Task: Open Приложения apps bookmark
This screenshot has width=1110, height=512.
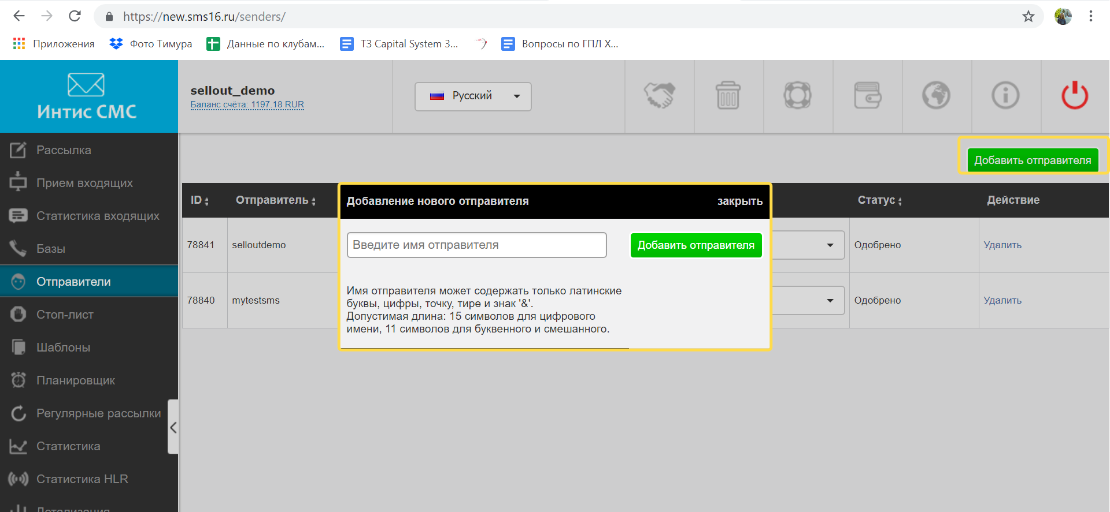Action: click(x=54, y=44)
